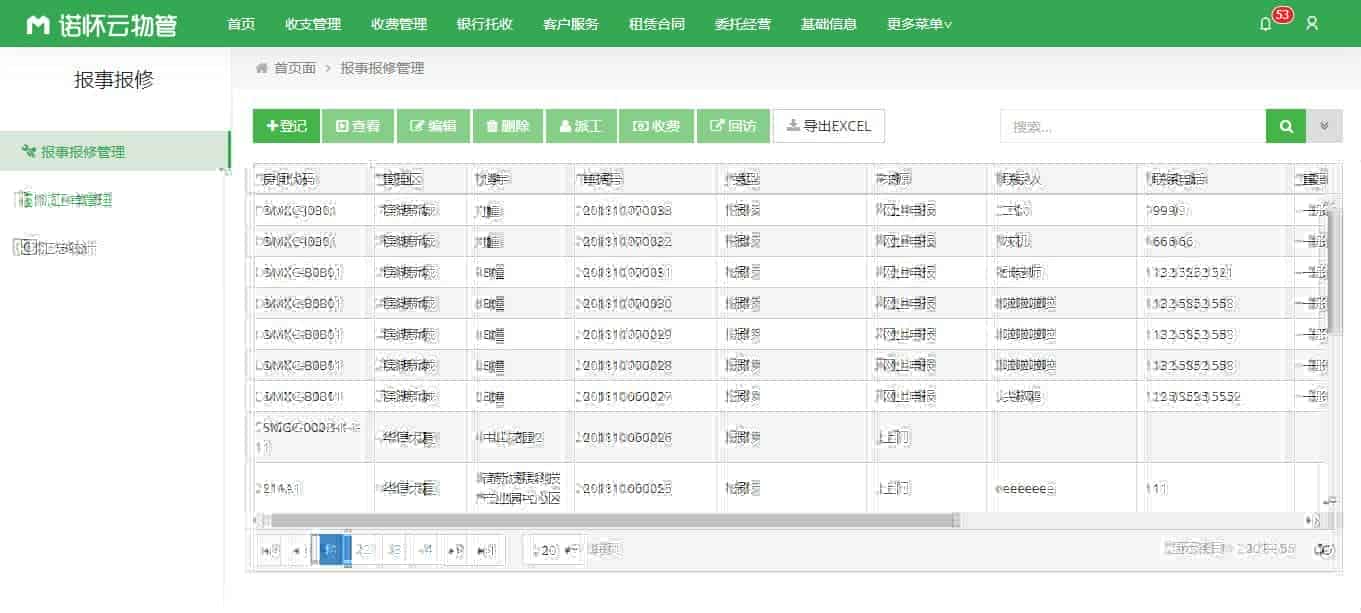The image size is (1361, 613).
Task: Open the 收支管理 menu
Action: click(313, 24)
